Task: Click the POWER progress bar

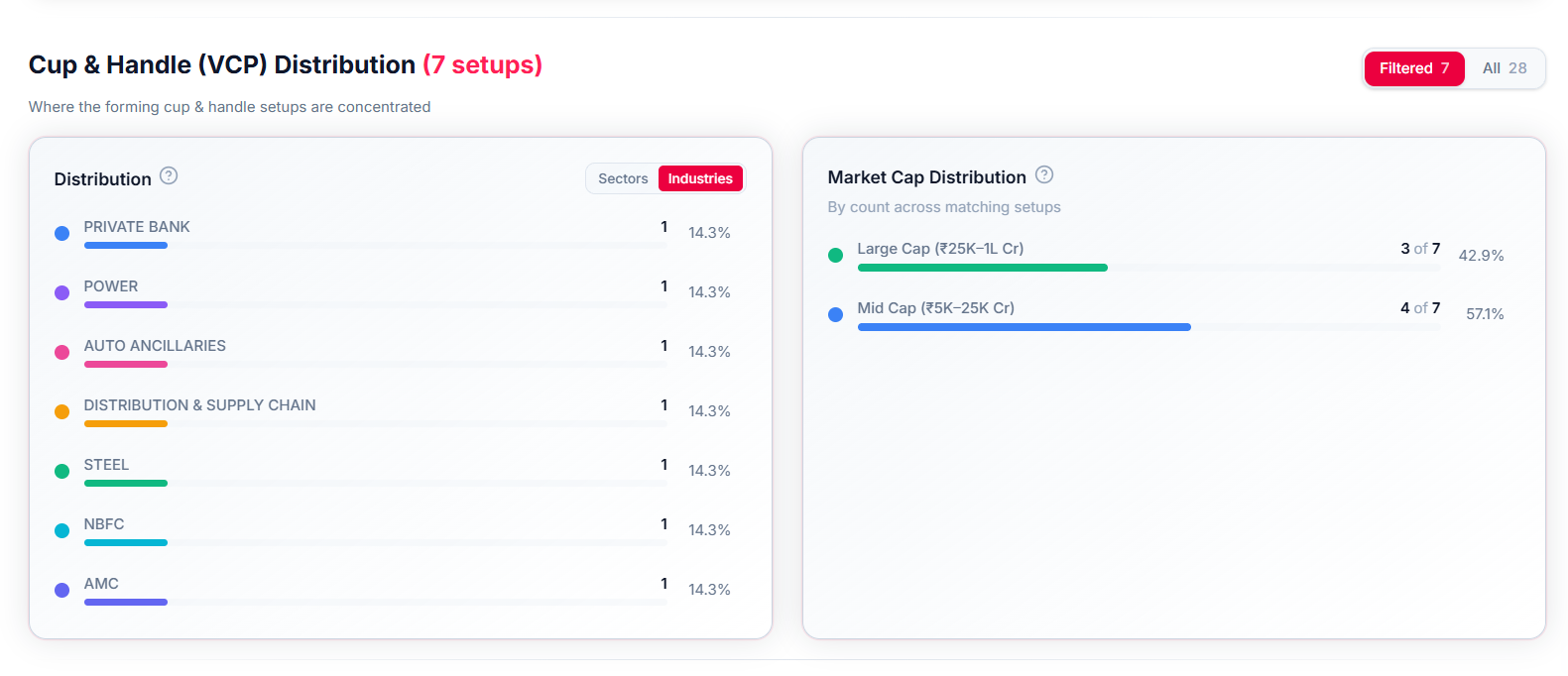Action: (x=375, y=304)
